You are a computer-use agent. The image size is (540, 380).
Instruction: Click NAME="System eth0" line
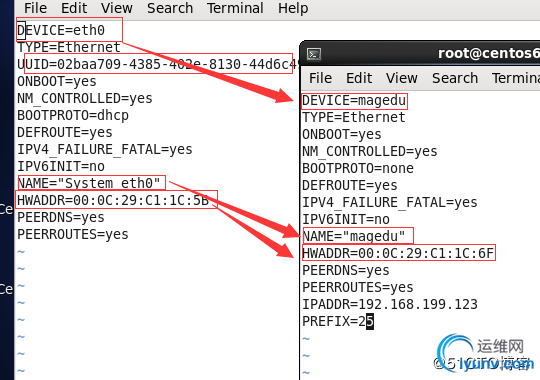[x=89, y=183]
